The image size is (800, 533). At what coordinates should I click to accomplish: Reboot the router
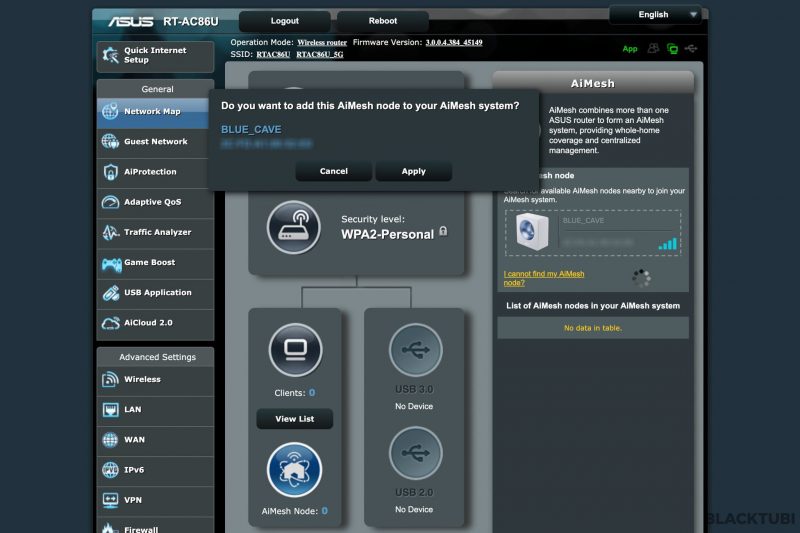pyautogui.click(x=383, y=21)
